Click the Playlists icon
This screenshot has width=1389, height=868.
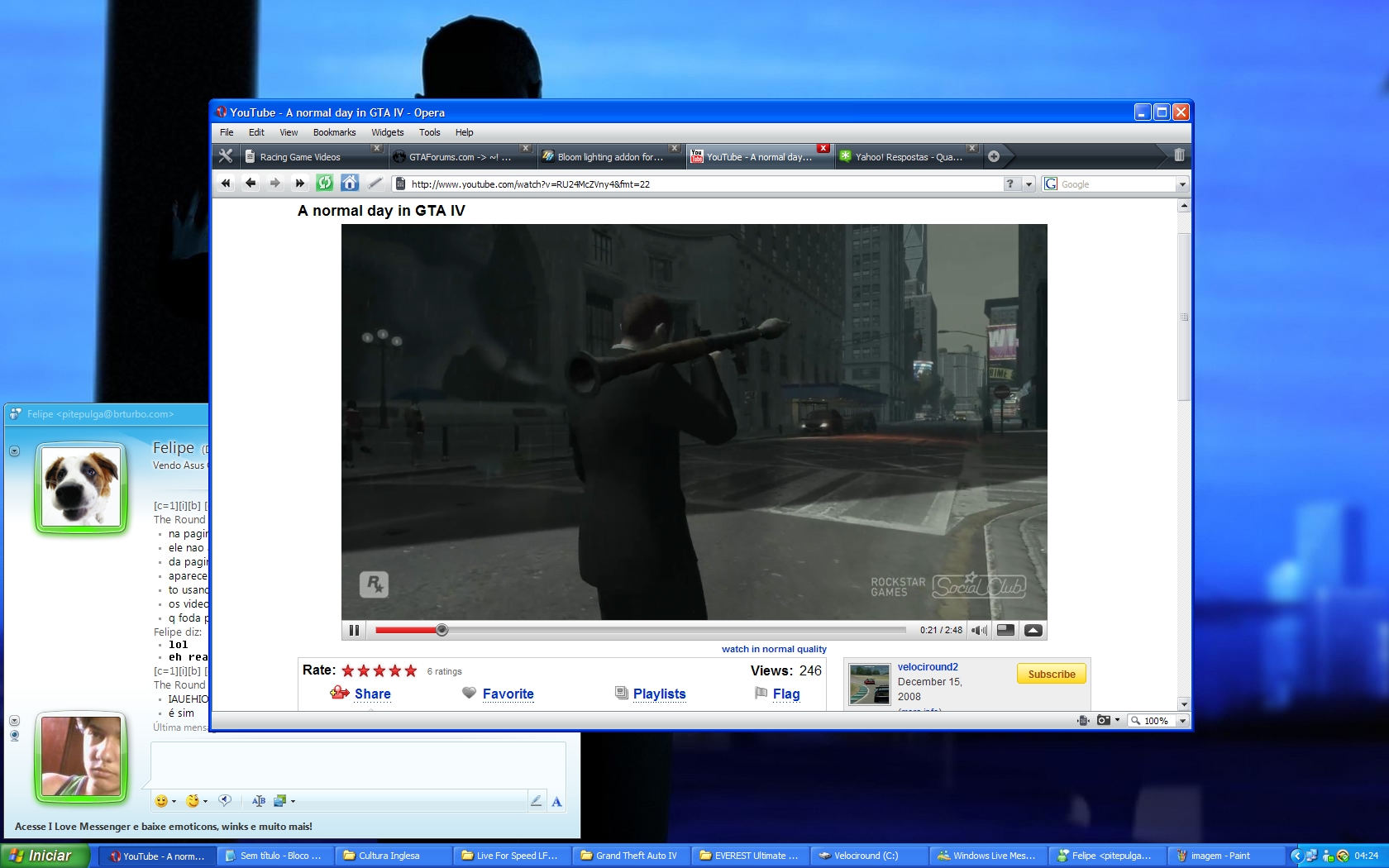622,693
